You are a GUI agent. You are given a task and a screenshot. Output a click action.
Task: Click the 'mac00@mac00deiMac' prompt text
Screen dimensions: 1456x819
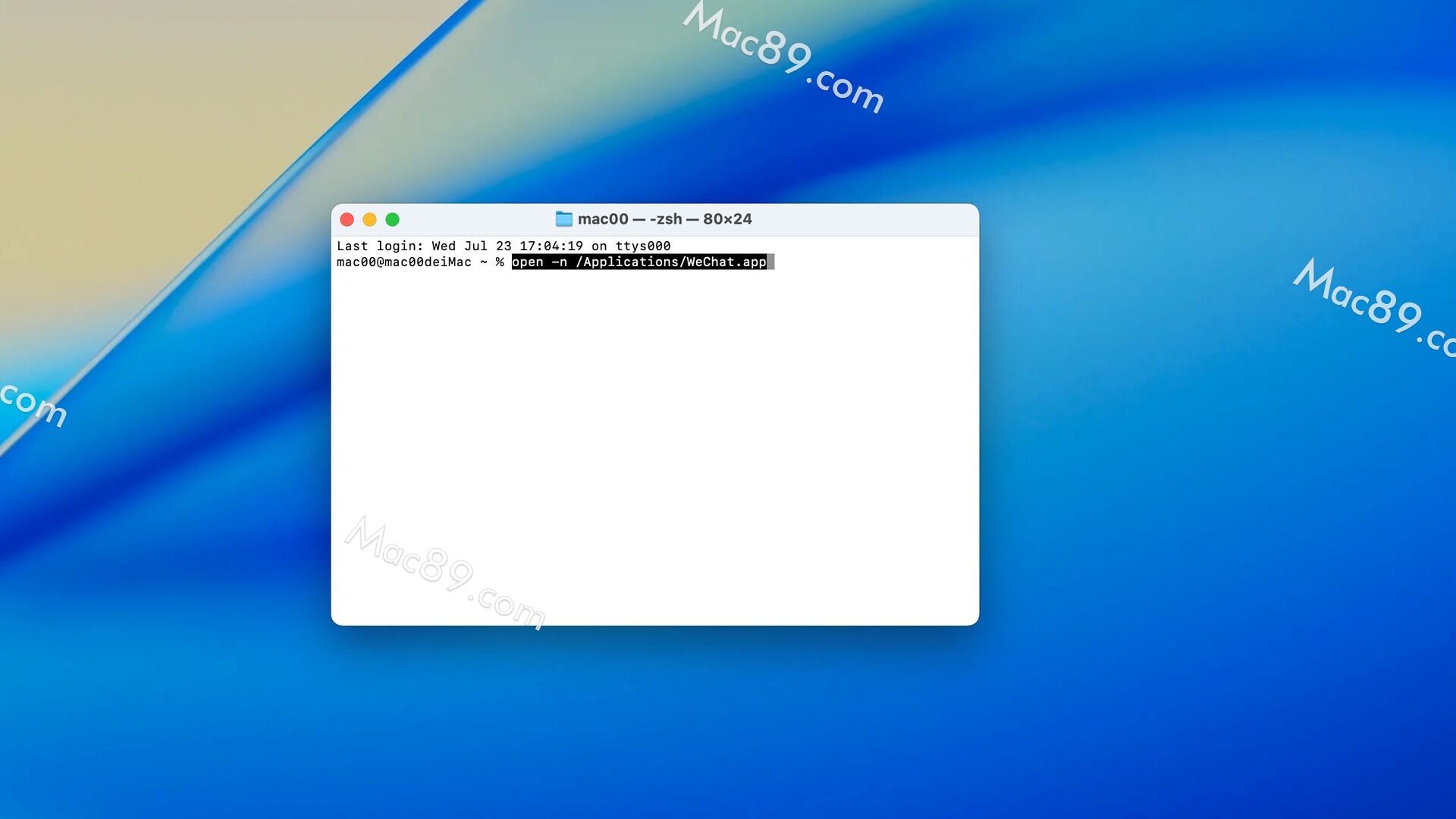(403, 262)
